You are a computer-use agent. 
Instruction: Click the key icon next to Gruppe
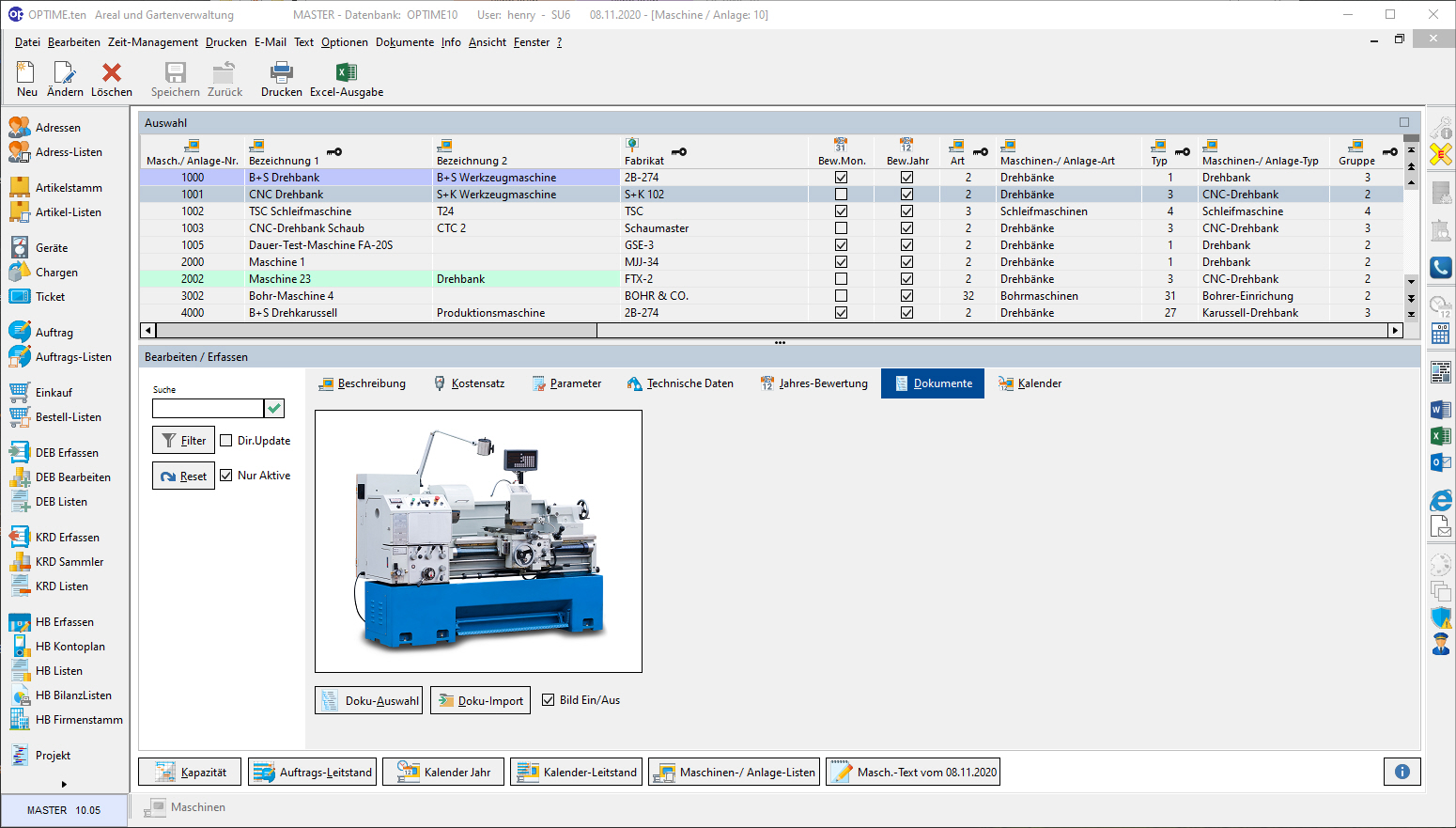[1390, 152]
